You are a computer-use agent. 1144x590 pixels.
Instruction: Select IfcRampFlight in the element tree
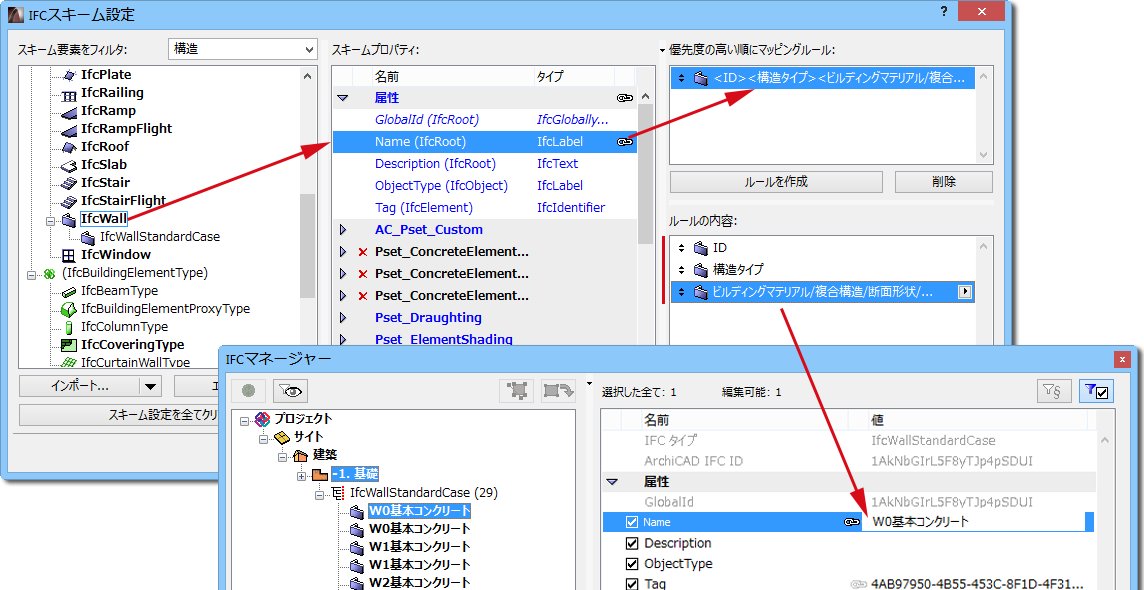(x=126, y=129)
